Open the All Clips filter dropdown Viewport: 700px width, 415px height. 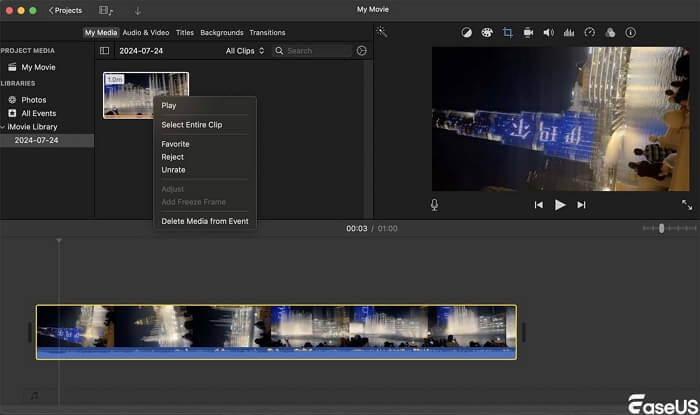245,50
